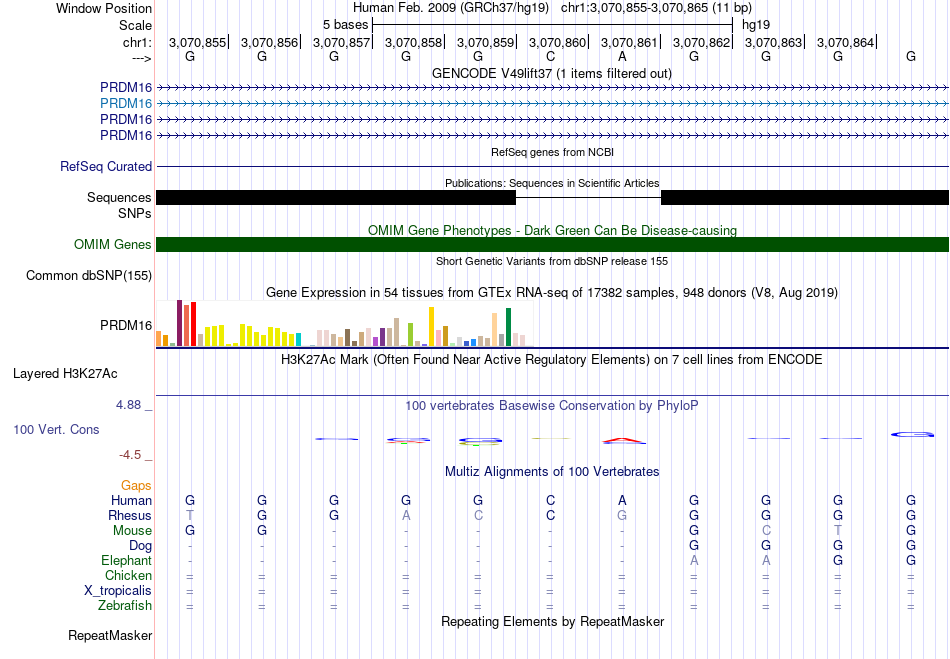The height and width of the screenshot is (659, 950).
Task: Open 'Publications: Sequences in Scientific Articles' title
Action: click(x=552, y=183)
